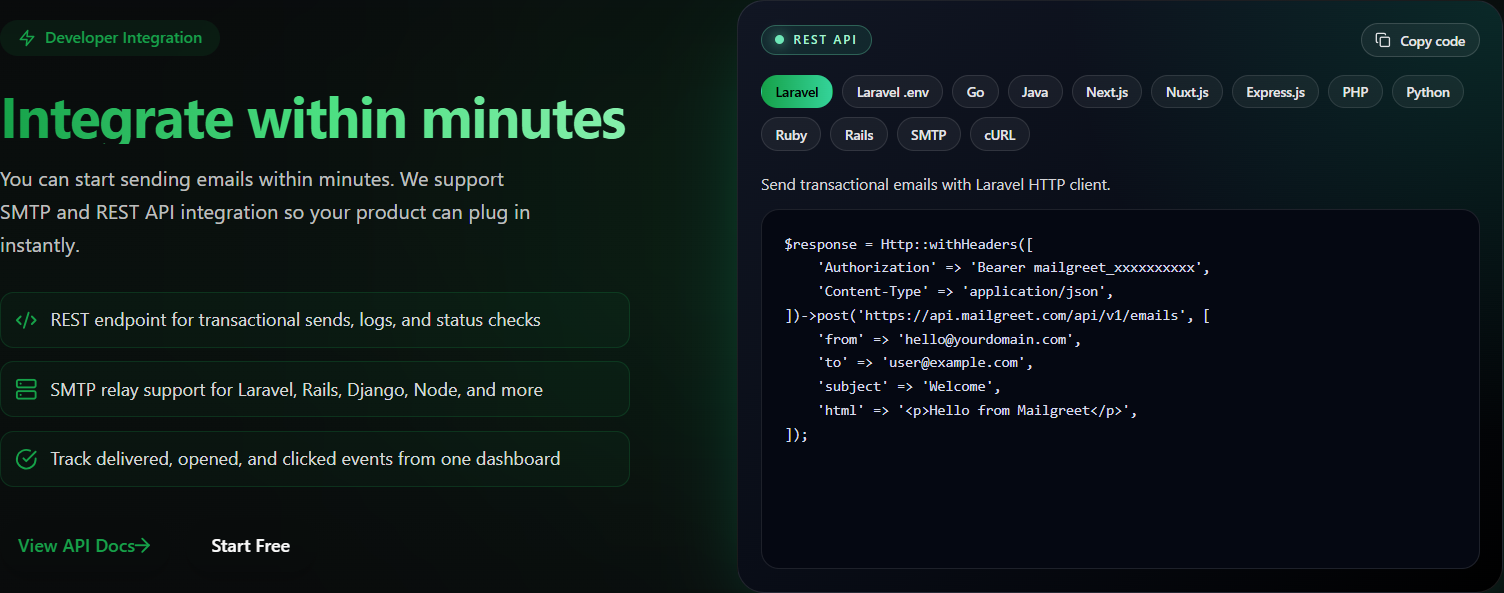Select the SMTP tab

(929, 135)
